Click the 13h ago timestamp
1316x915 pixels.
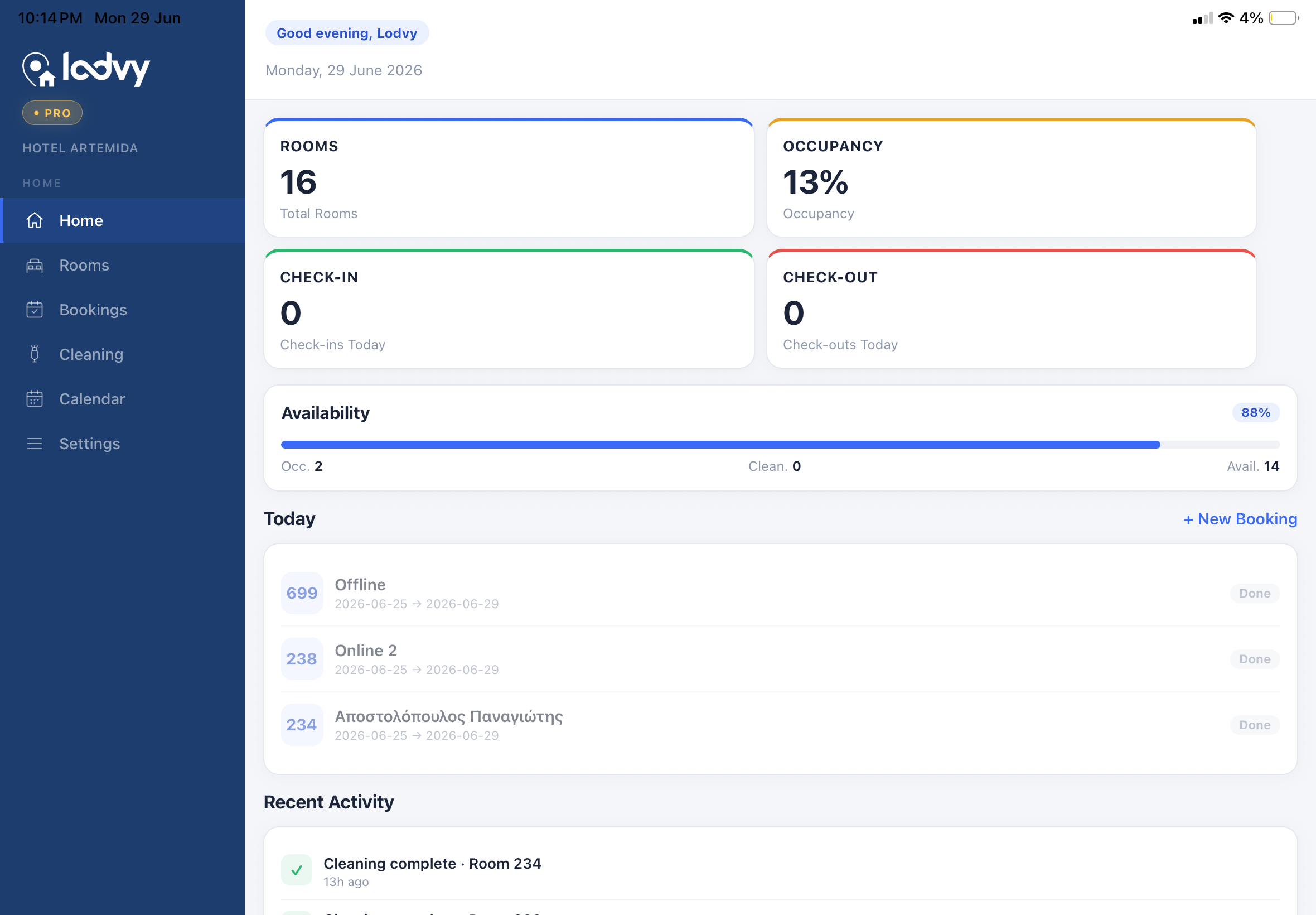[x=346, y=882]
